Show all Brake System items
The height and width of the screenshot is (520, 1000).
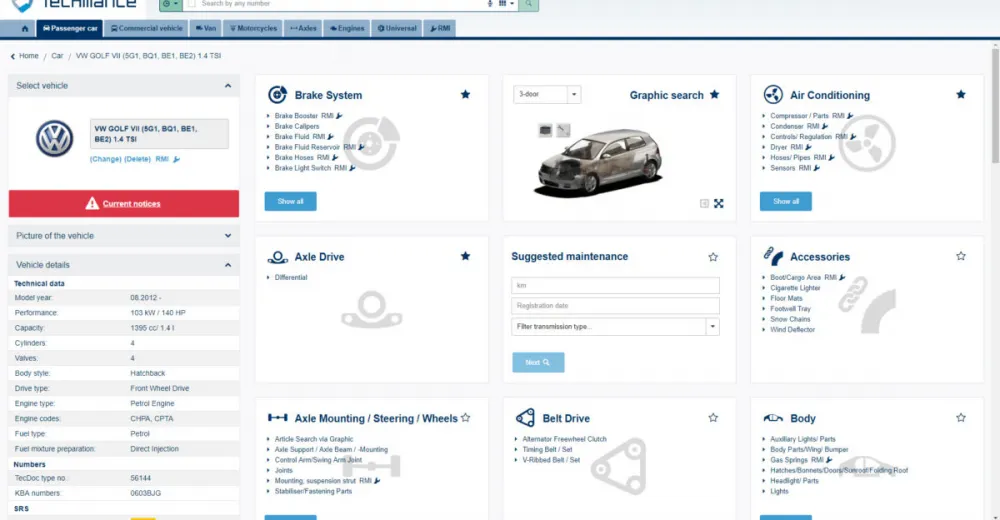[x=290, y=201]
